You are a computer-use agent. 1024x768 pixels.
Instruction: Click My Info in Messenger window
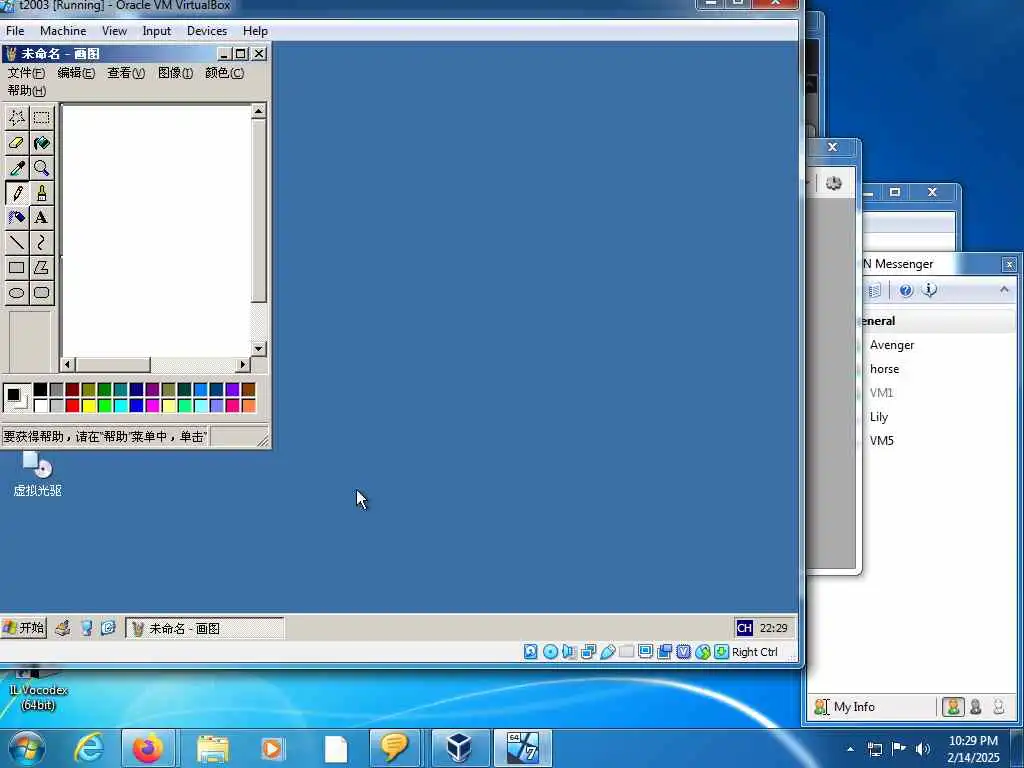[854, 707]
